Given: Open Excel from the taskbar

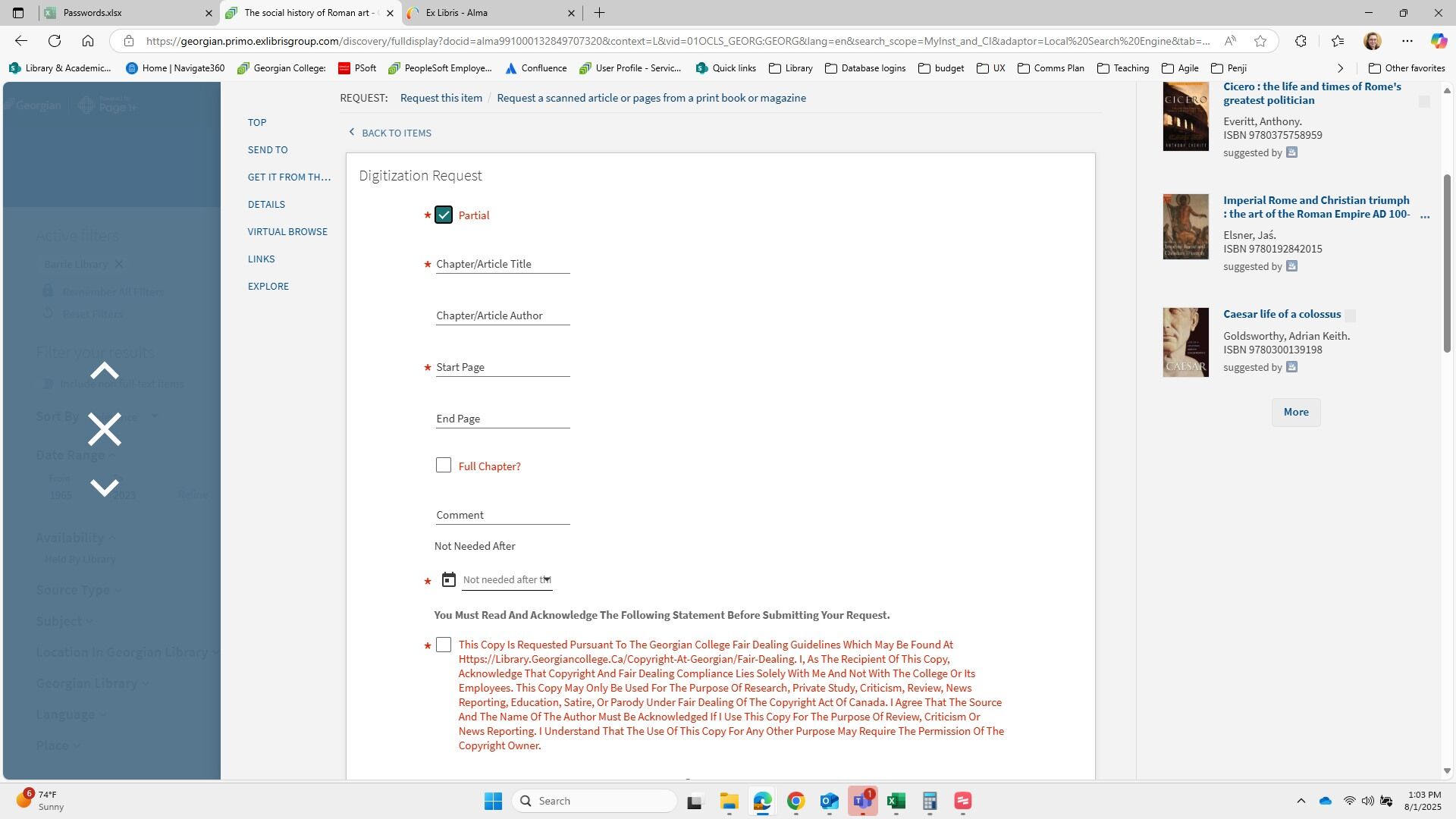Looking at the screenshot, I should tap(896, 801).
